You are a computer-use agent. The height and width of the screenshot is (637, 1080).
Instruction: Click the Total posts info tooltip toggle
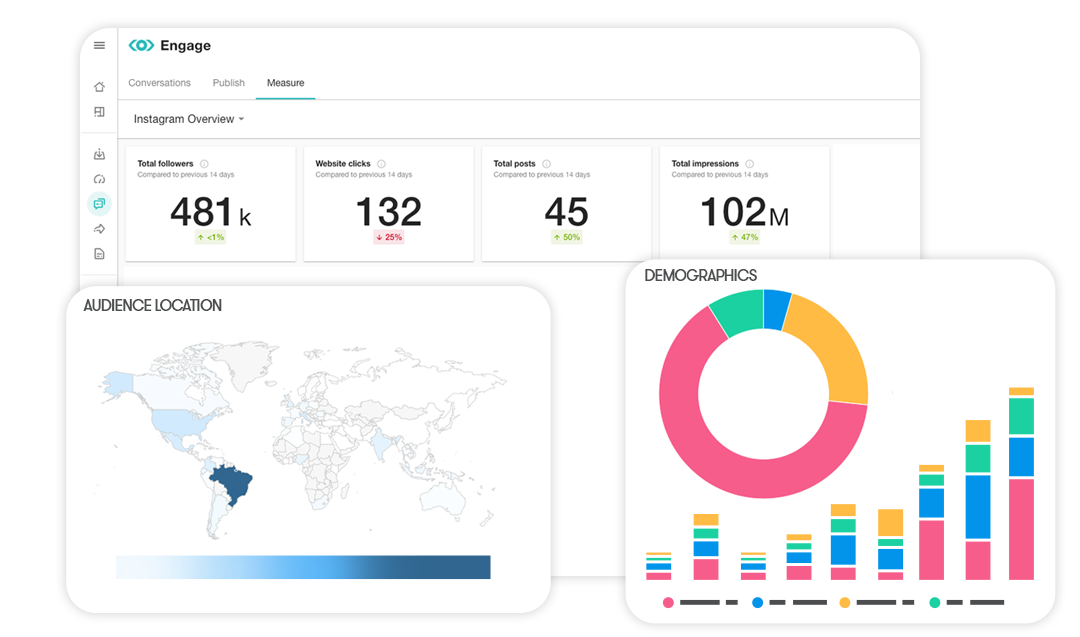pos(547,162)
